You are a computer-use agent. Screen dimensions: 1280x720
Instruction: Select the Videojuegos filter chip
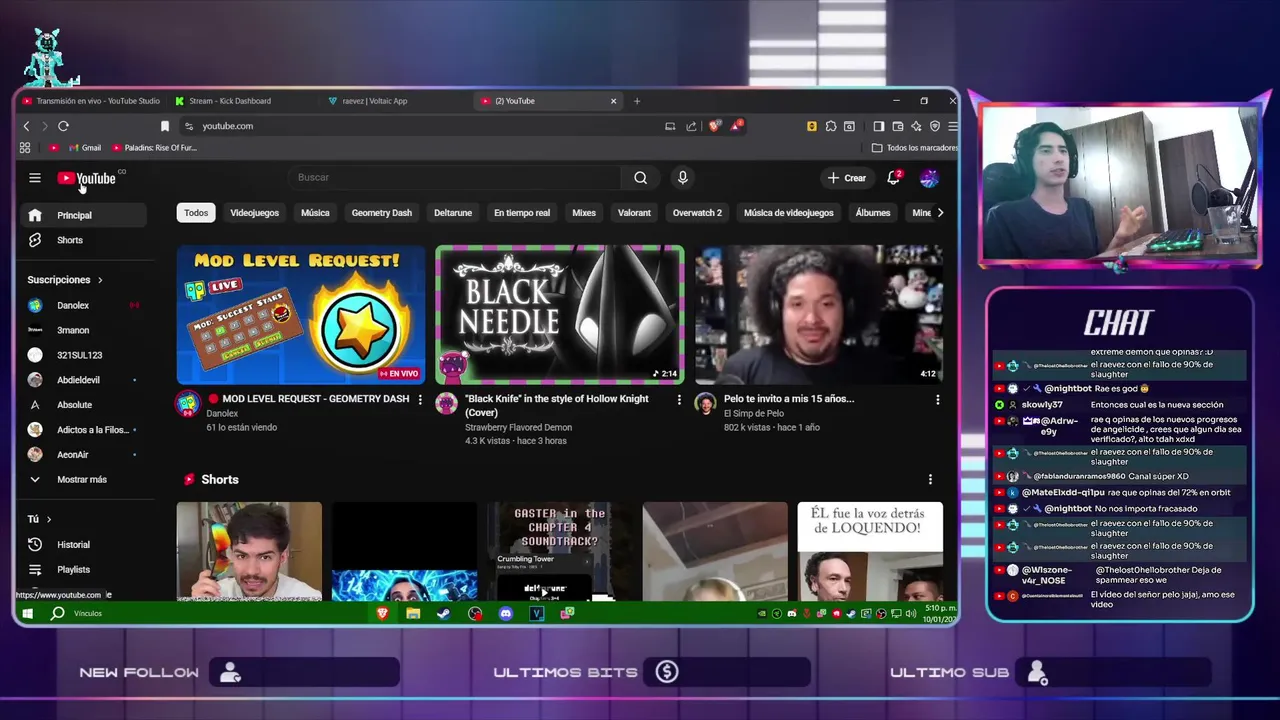[255, 213]
